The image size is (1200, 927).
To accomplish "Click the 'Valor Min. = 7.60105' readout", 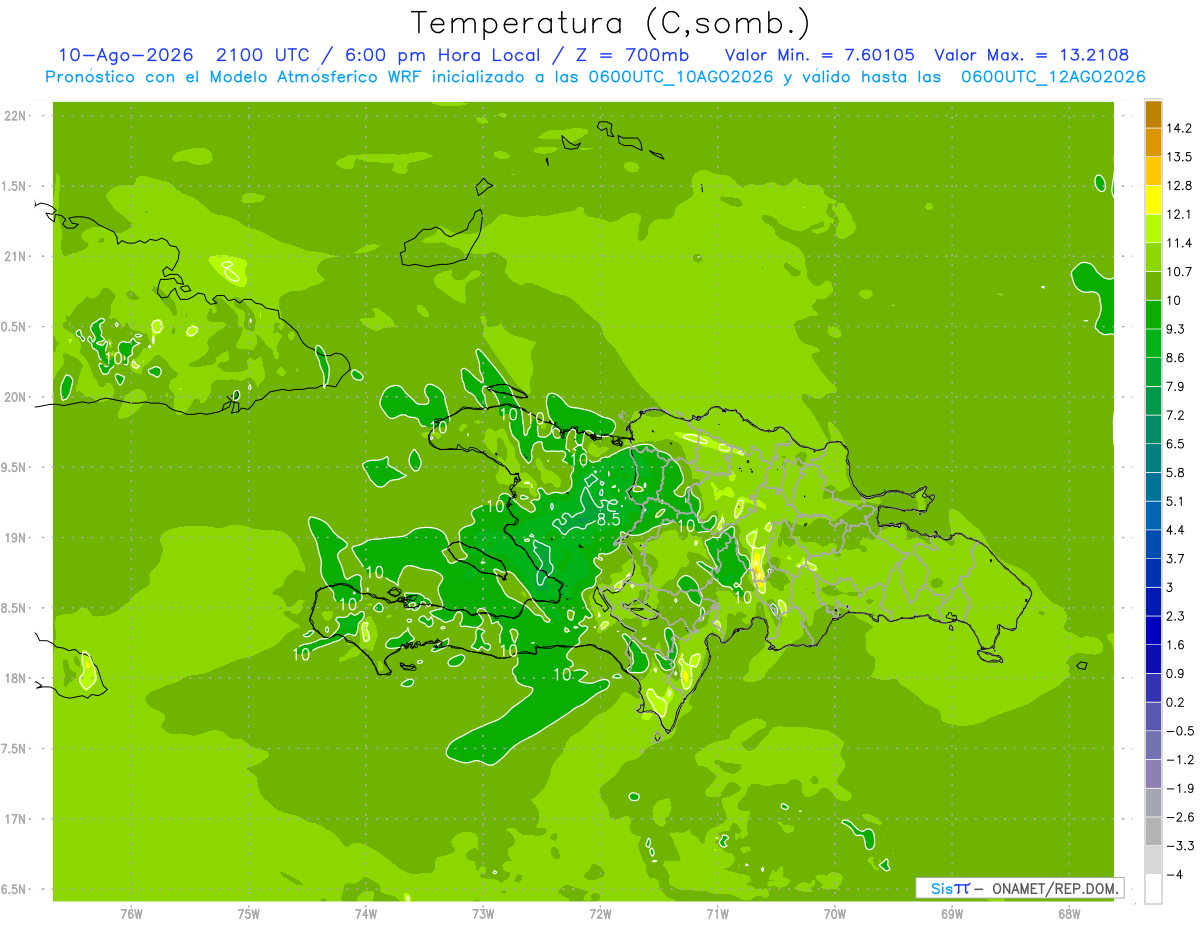I will click(818, 55).
